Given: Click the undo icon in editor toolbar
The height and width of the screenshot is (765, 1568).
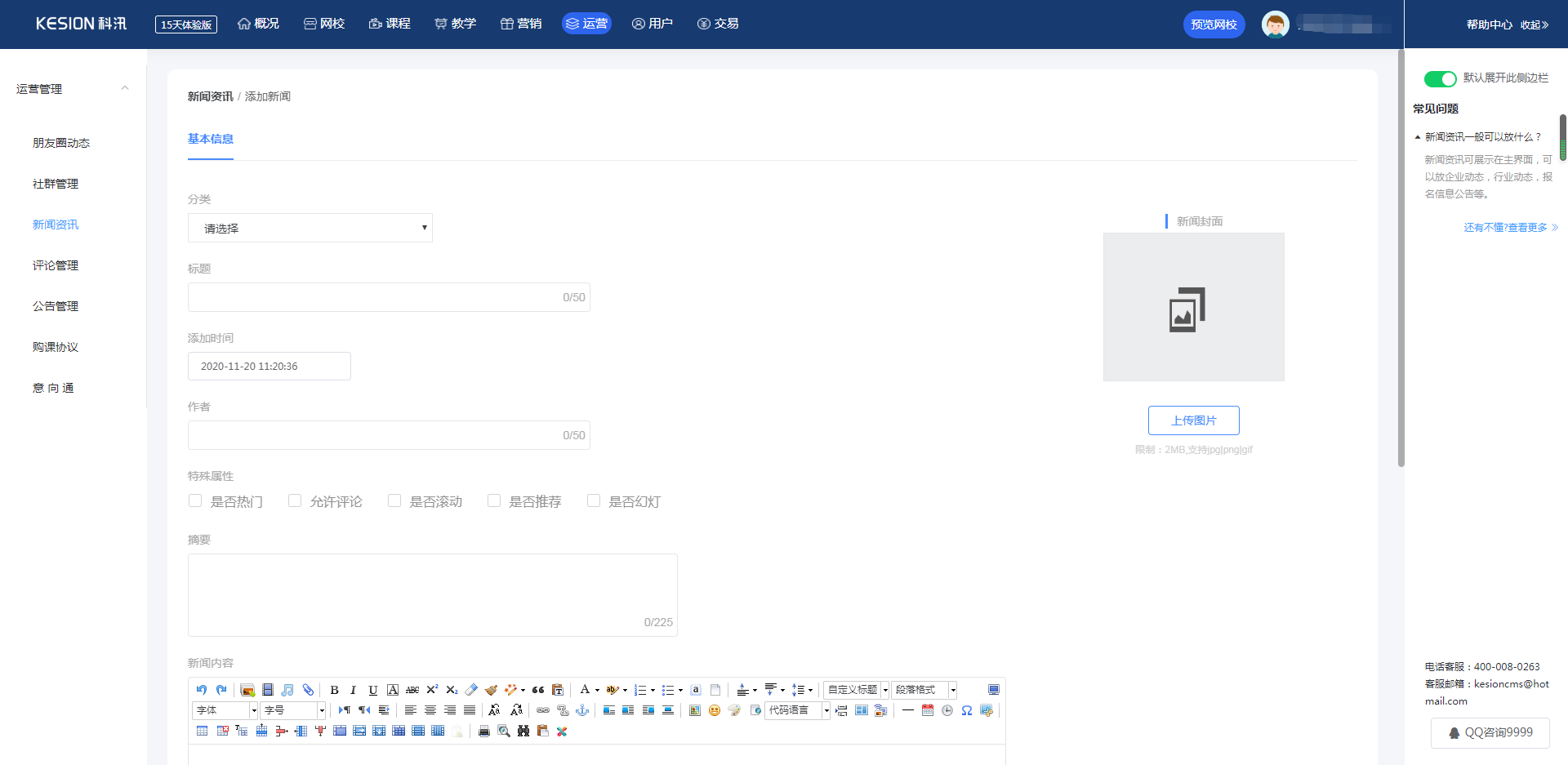Looking at the screenshot, I should (x=202, y=690).
